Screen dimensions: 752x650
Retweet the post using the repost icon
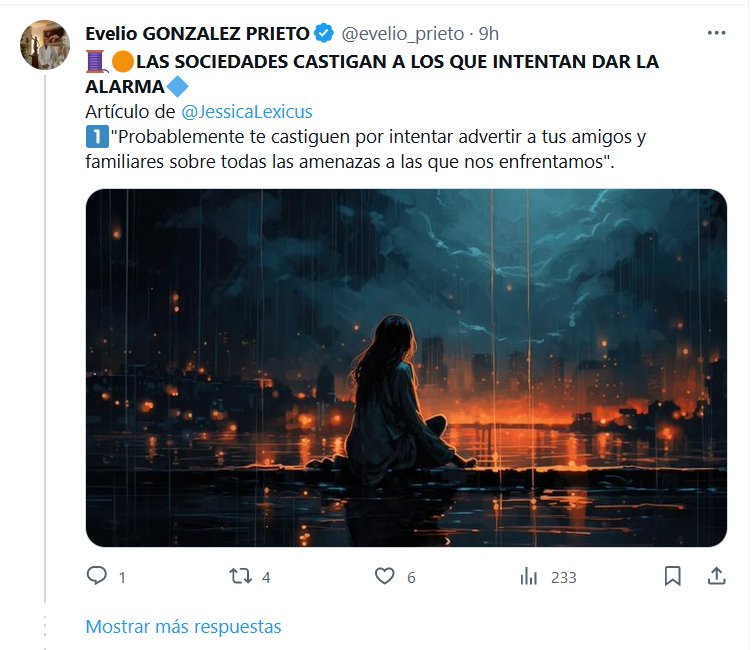click(x=240, y=576)
